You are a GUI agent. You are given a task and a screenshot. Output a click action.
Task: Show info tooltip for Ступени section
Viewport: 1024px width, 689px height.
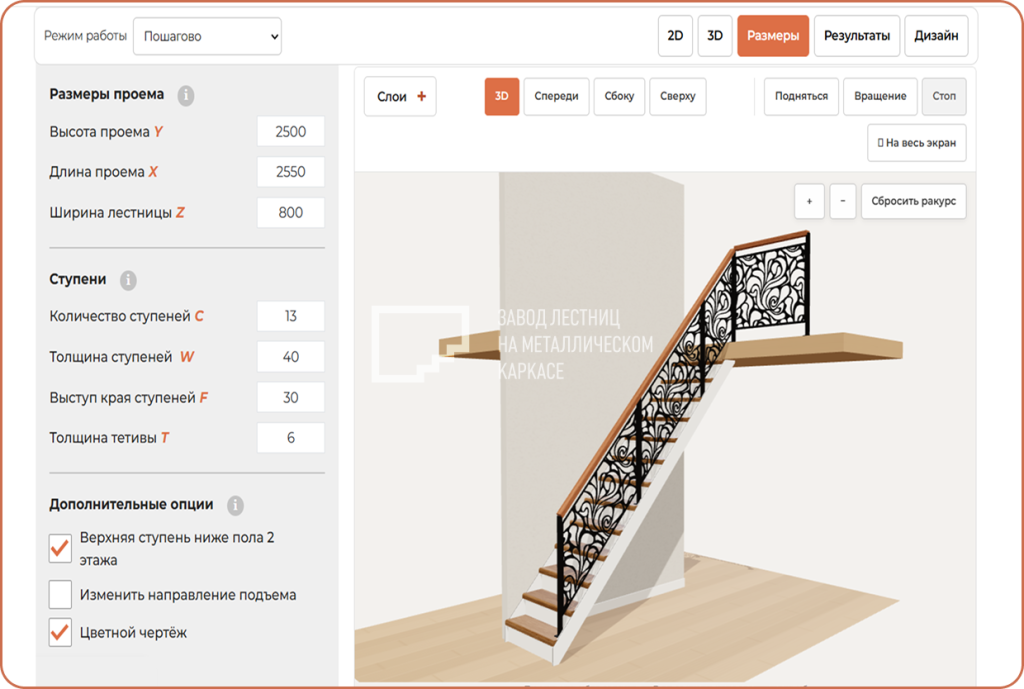[x=128, y=280]
